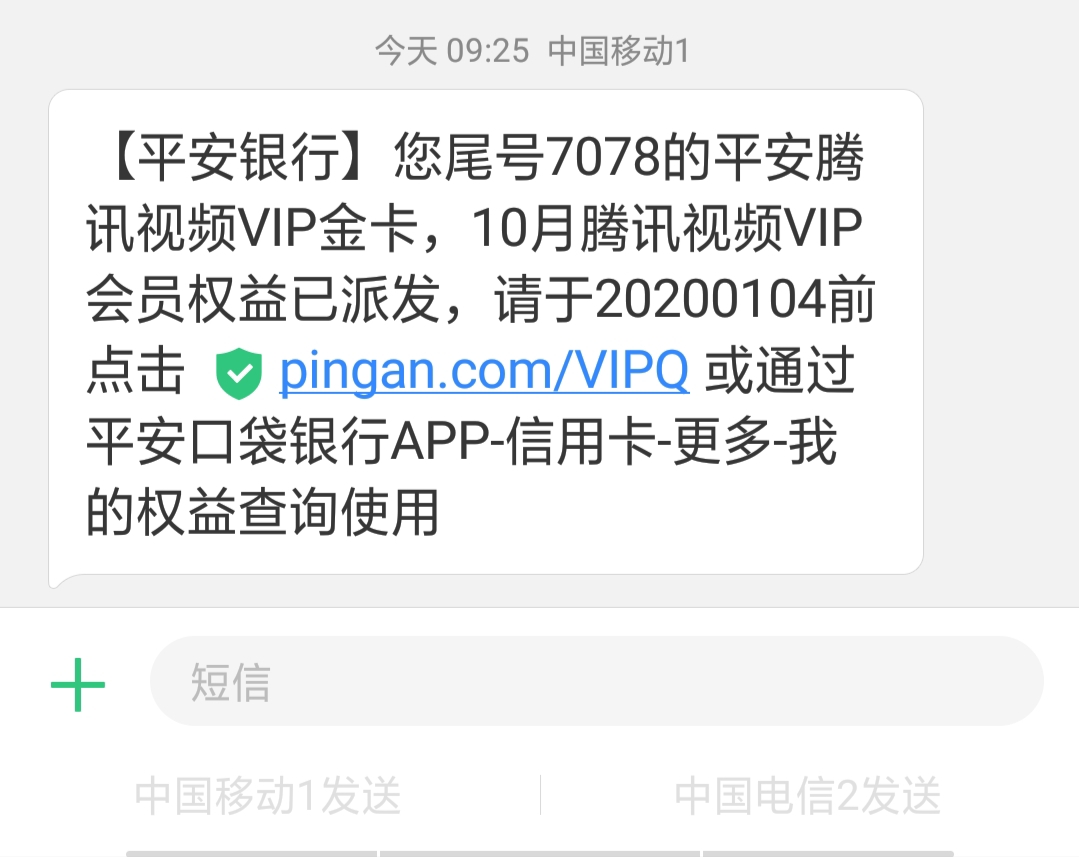
Task: Tap the 今天 09:25 timestamp label
Action: click(x=452, y=51)
